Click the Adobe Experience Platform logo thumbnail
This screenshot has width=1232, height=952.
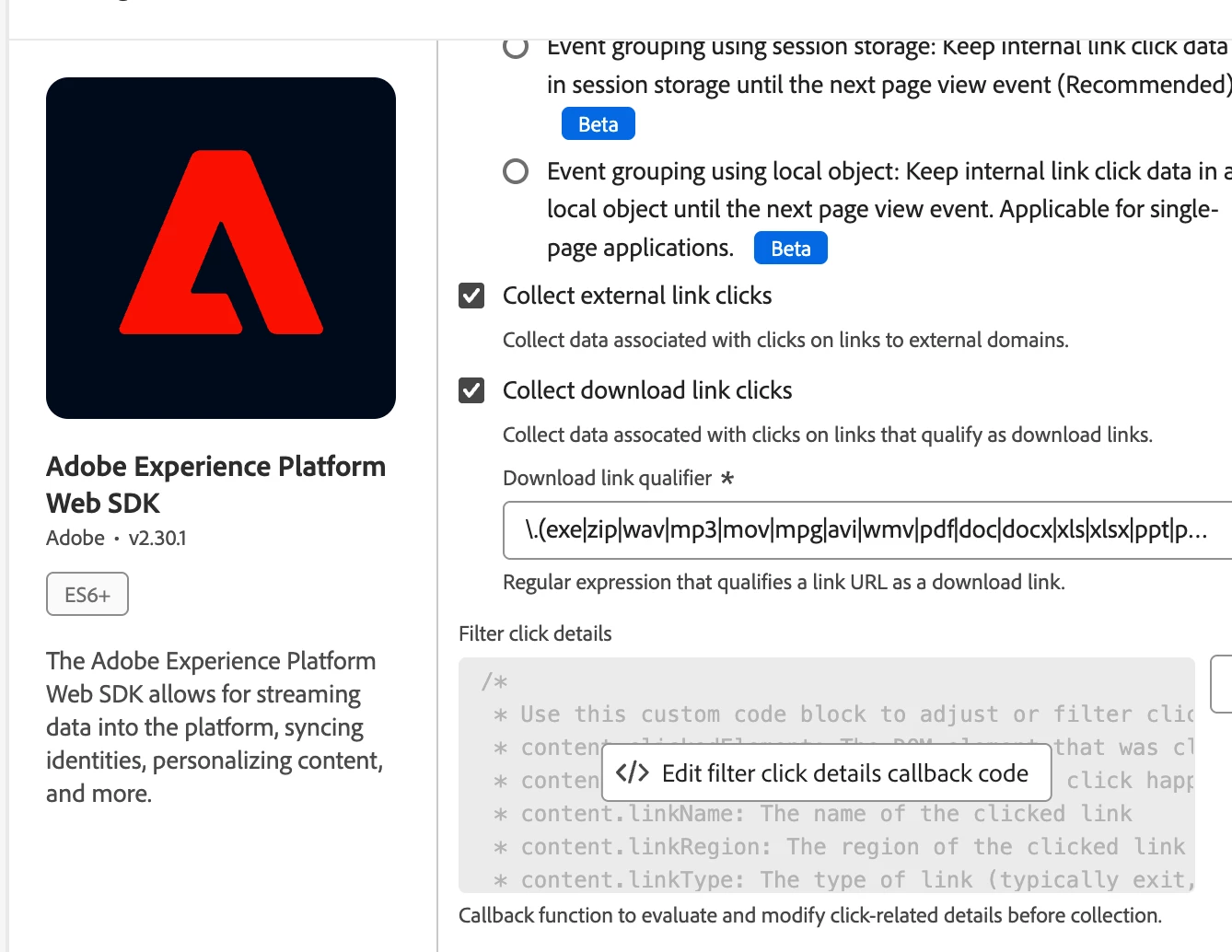(221, 248)
